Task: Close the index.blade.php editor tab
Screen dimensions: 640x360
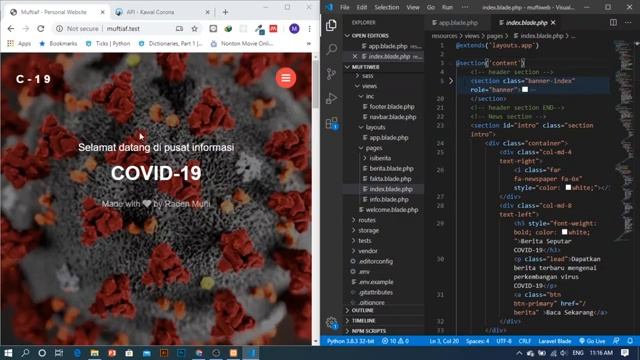Action: click(553, 22)
